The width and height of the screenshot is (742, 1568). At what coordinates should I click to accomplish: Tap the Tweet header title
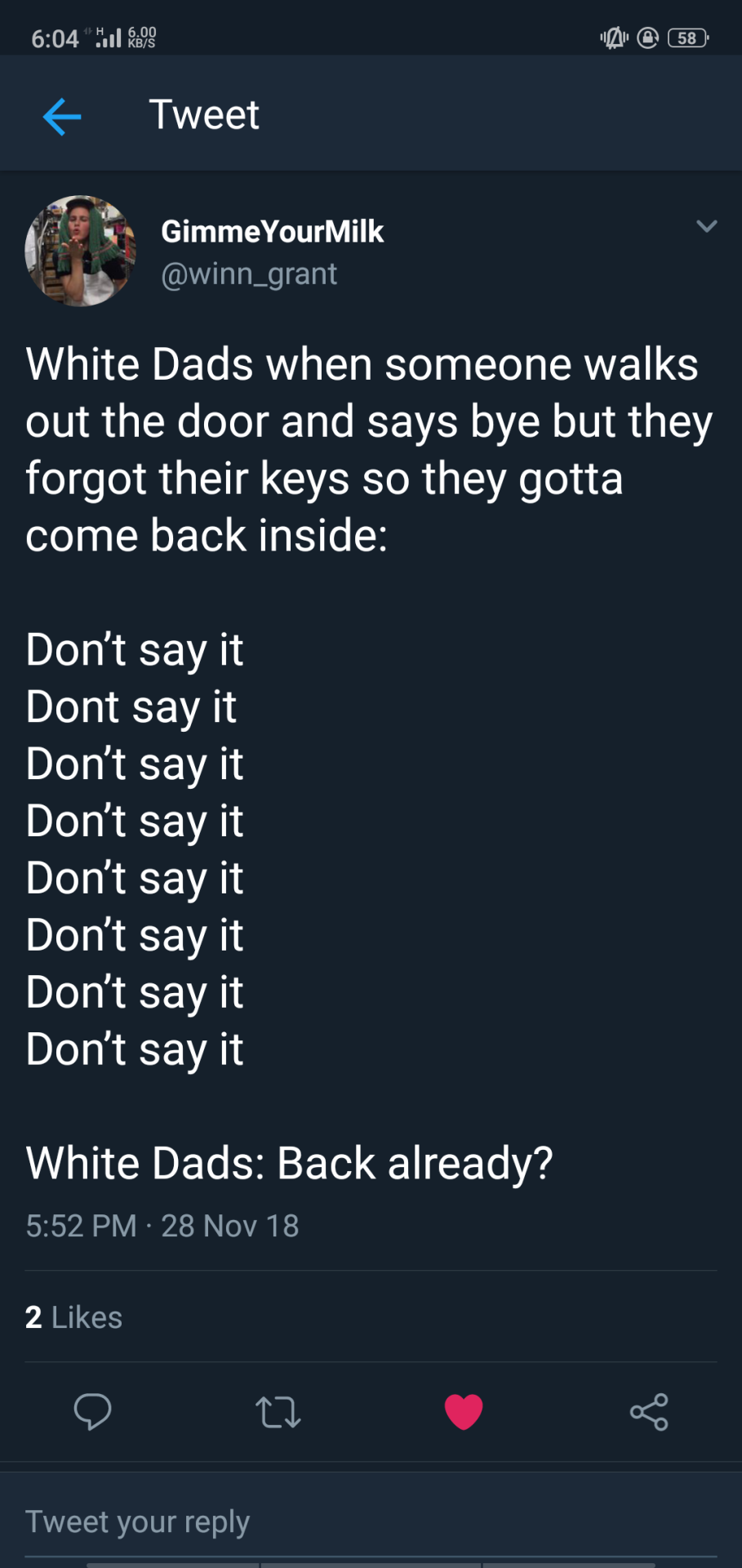[204, 114]
